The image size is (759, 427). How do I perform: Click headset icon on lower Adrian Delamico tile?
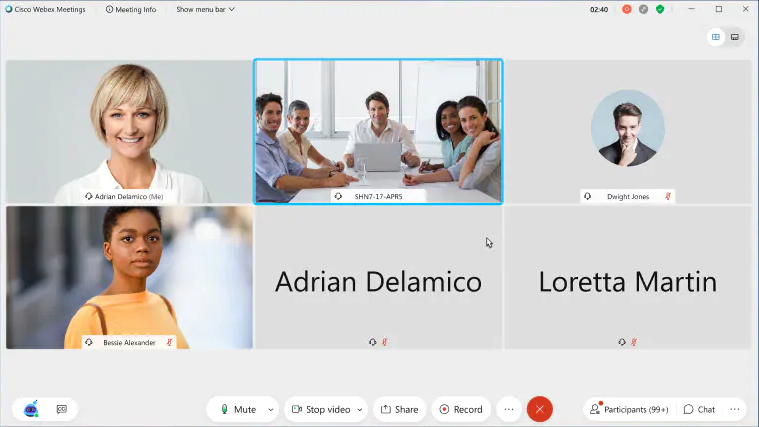[372, 342]
